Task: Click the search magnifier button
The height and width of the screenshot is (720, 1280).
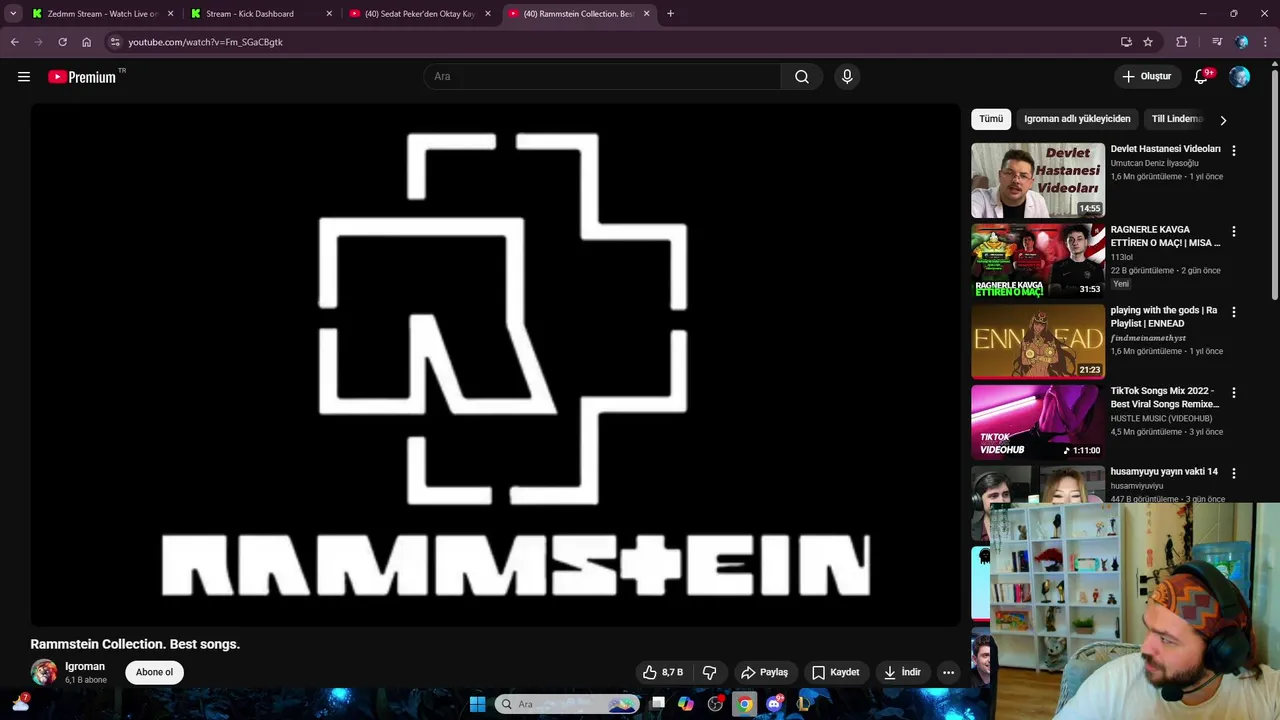Action: [x=802, y=77]
